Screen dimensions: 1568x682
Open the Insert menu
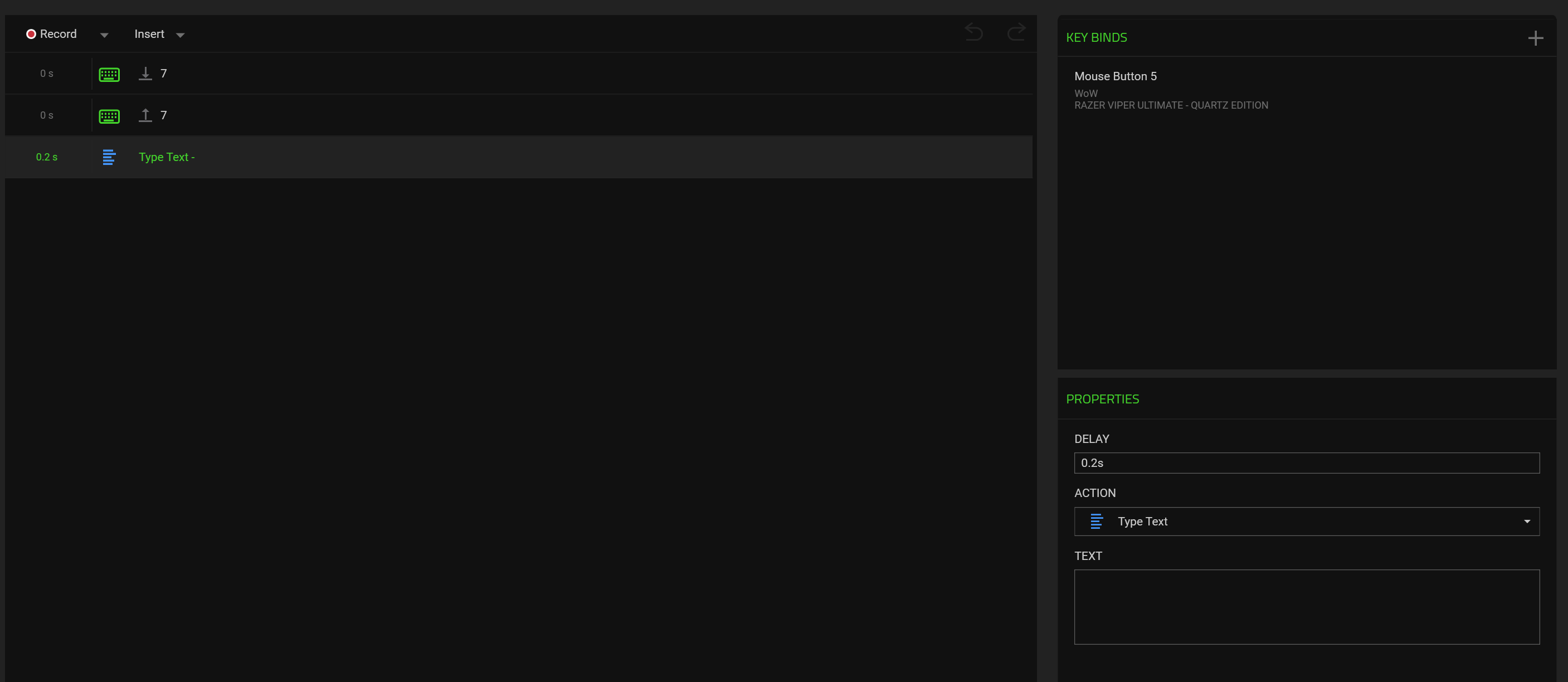[x=149, y=34]
